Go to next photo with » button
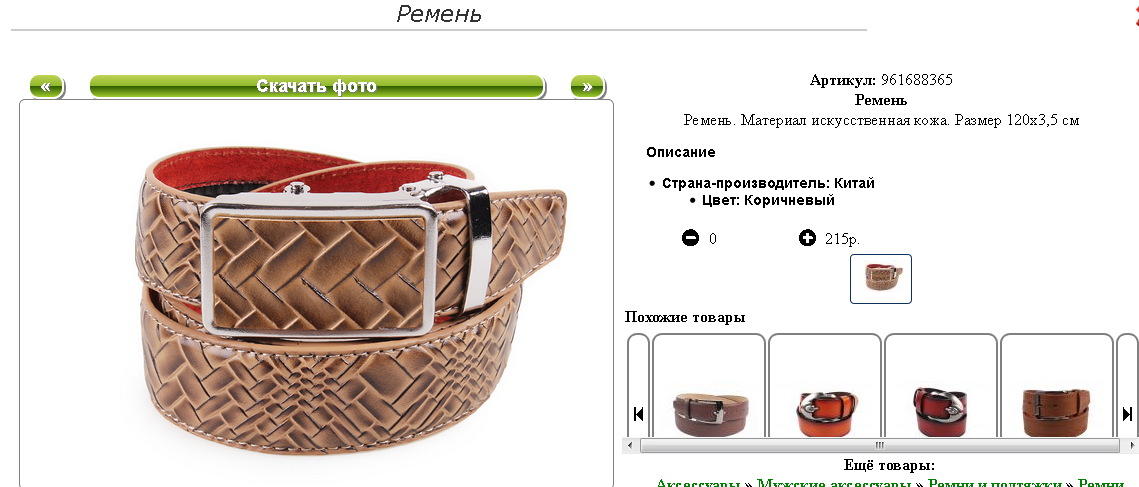The height and width of the screenshot is (487, 1139). pyautogui.click(x=587, y=86)
